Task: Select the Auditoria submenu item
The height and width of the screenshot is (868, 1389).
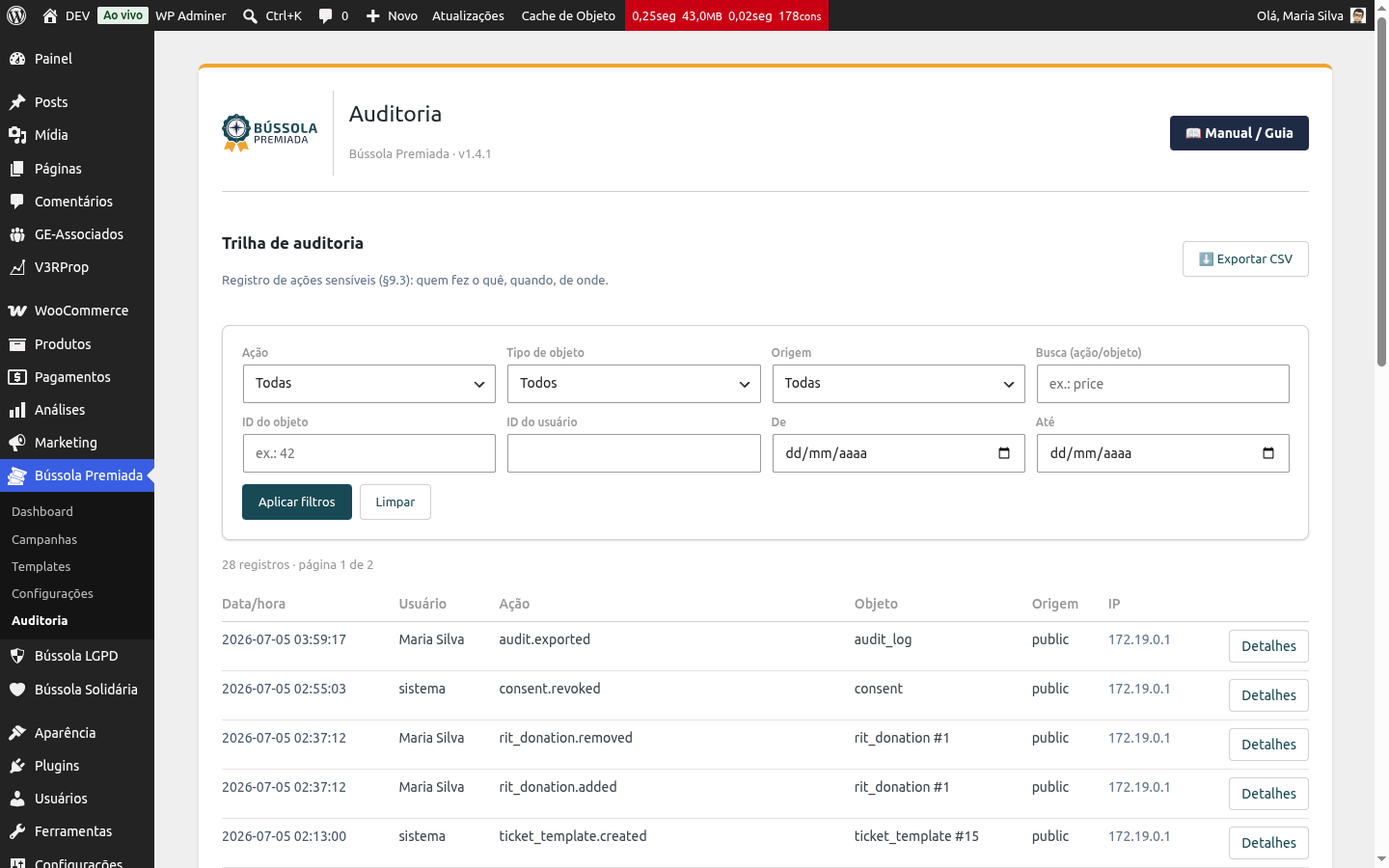Action: (x=40, y=621)
